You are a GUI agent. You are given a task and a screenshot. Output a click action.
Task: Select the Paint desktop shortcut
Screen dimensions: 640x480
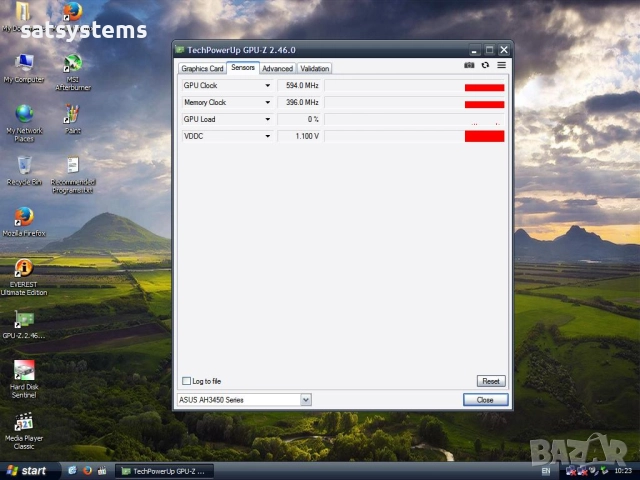(73, 119)
